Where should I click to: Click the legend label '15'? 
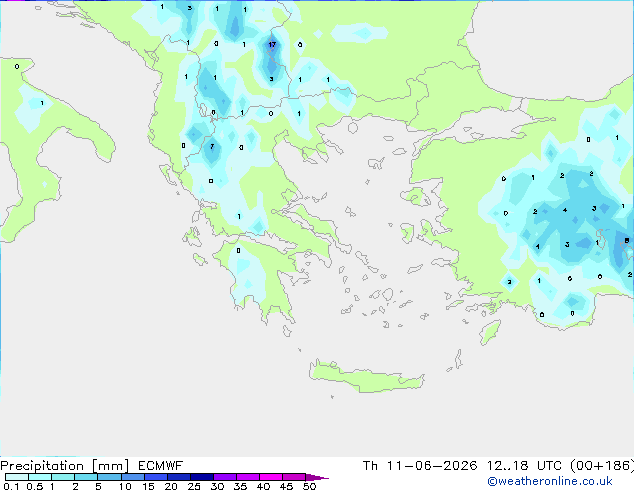[148, 486]
